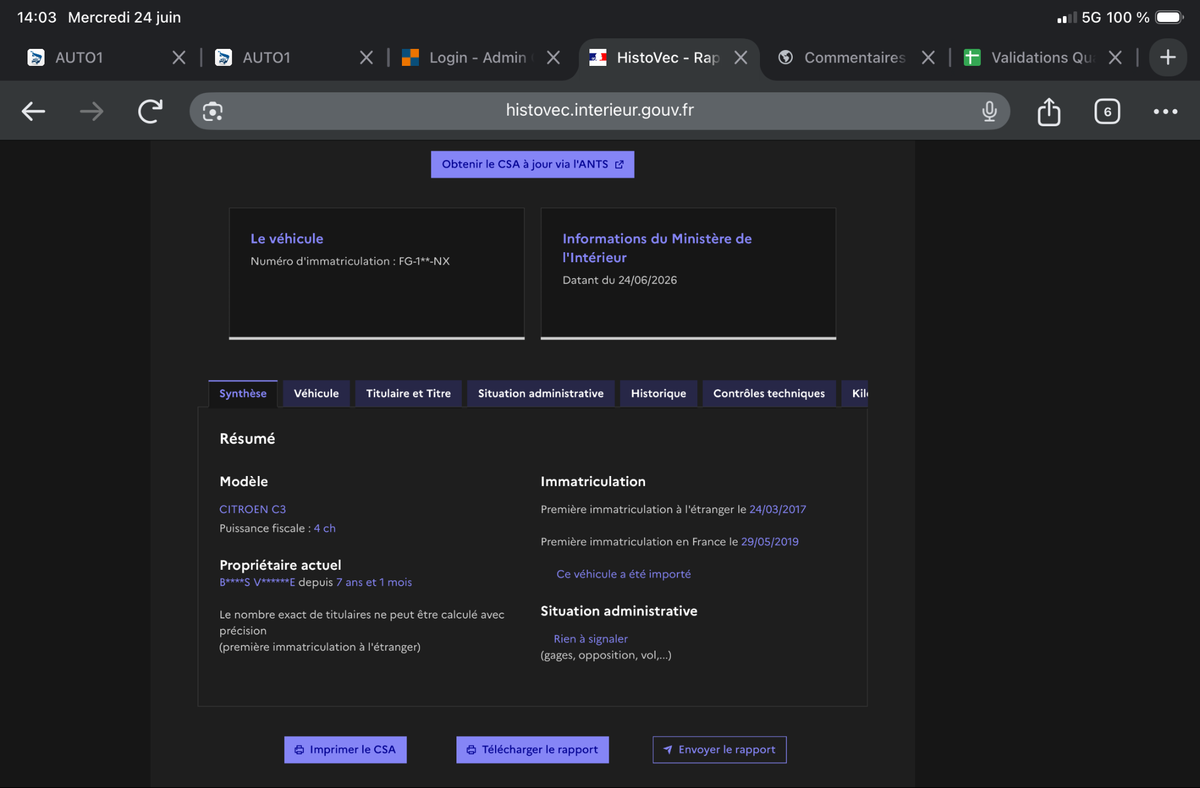The height and width of the screenshot is (788, 1200).
Task: Tap the microphone icon in the address bar
Action: (989, 111)
